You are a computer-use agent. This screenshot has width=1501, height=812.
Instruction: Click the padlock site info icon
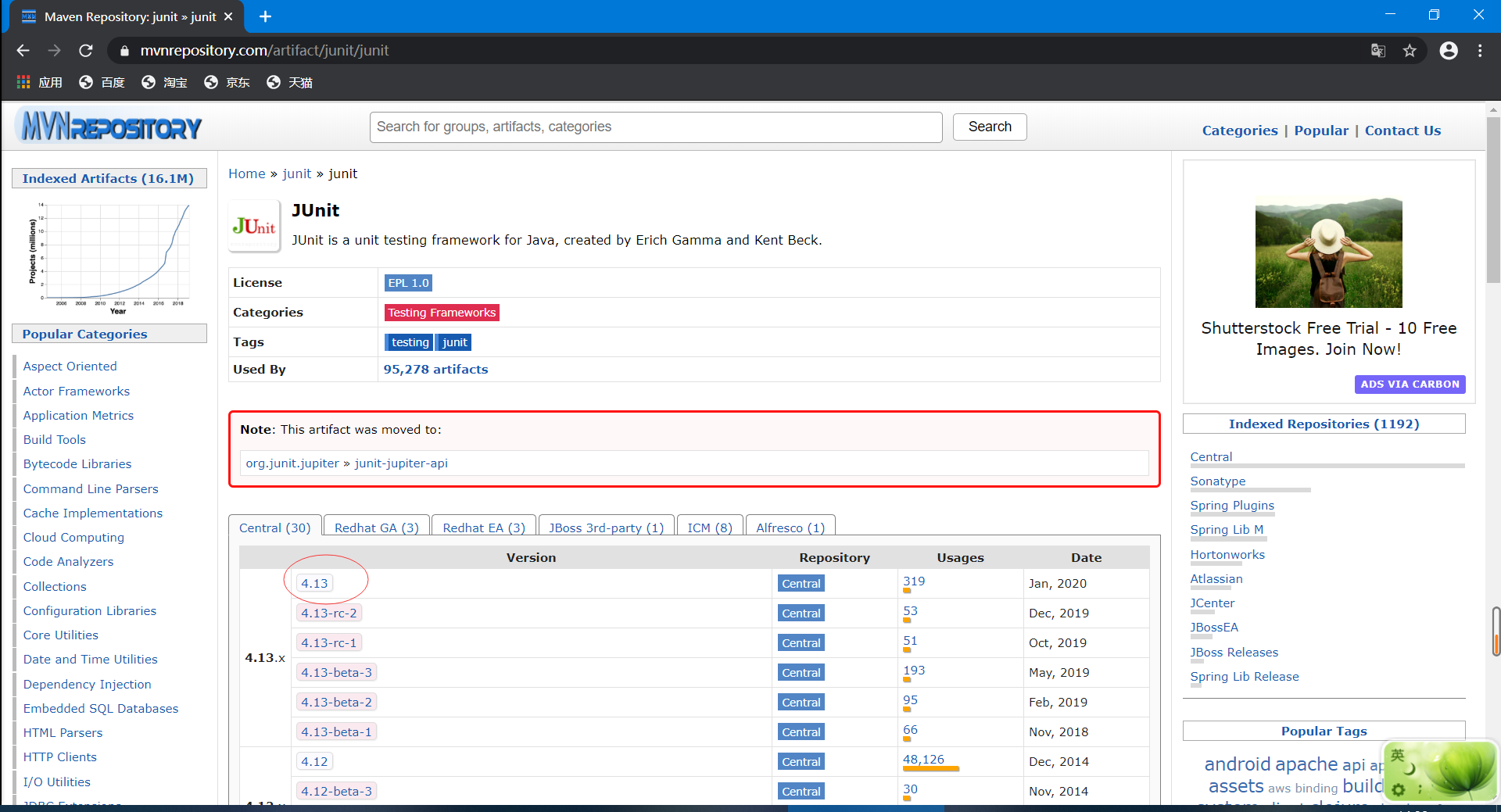coord(124,51)
